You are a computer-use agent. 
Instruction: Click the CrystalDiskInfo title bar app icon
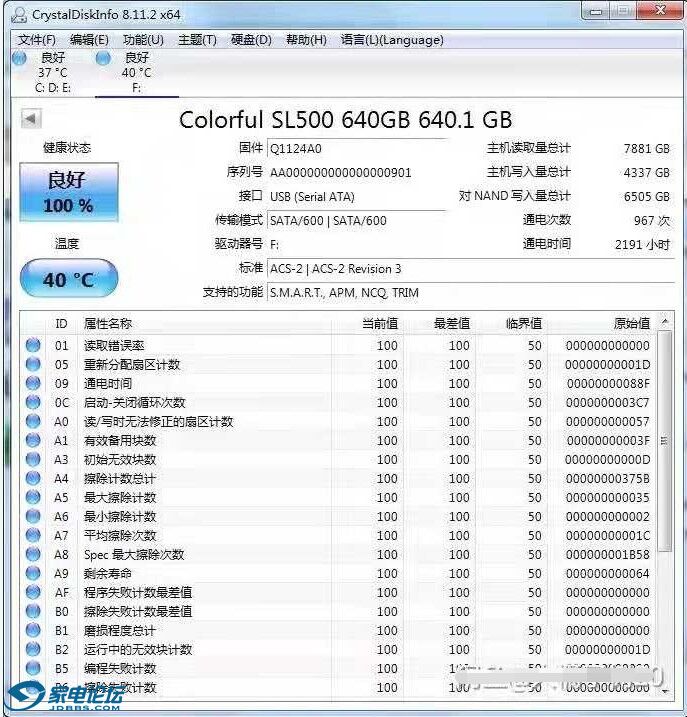coord(19,14)
